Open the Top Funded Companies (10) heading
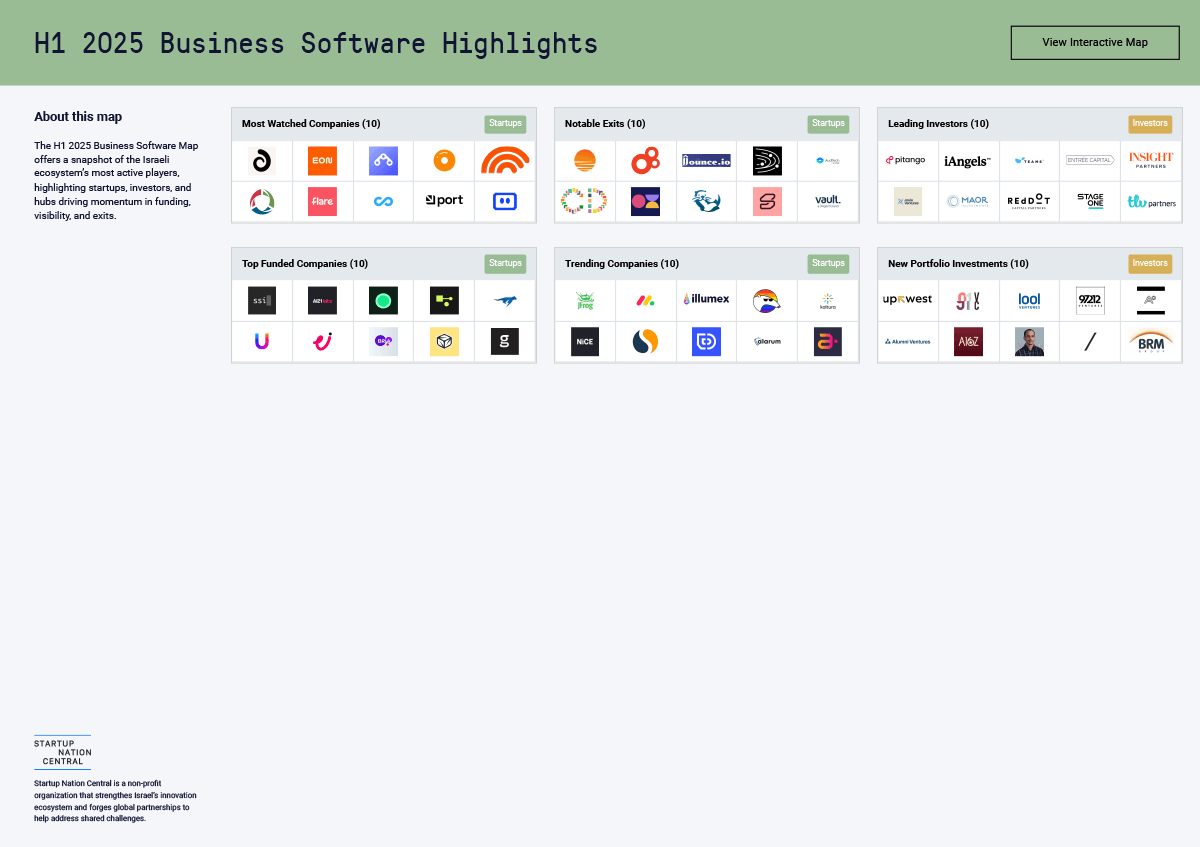This screenshot has width=1200, height=847. [x=305, y=264]
